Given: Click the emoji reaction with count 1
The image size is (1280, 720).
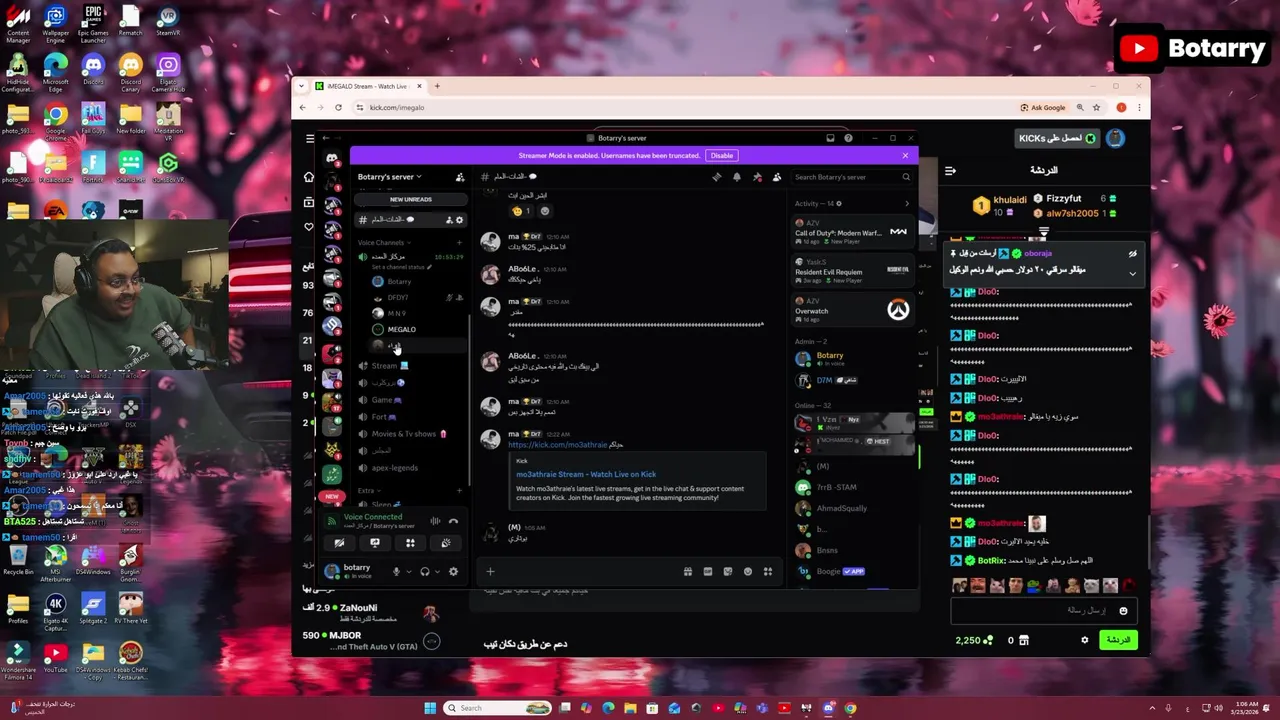Looking at the screenshot, I should tap(522, 211).
